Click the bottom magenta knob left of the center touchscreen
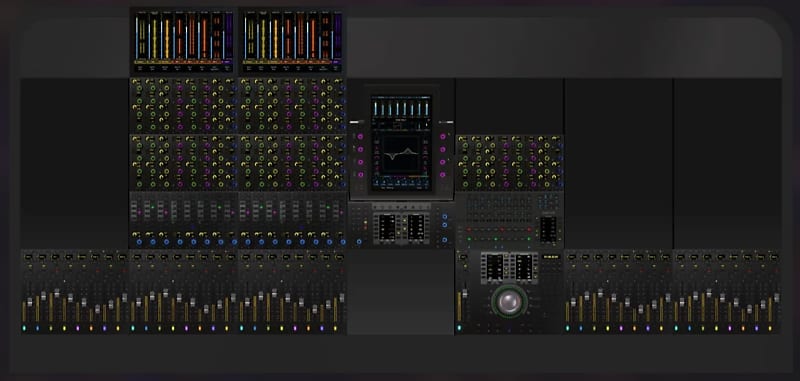800x381 pixels. pos(360,175)
